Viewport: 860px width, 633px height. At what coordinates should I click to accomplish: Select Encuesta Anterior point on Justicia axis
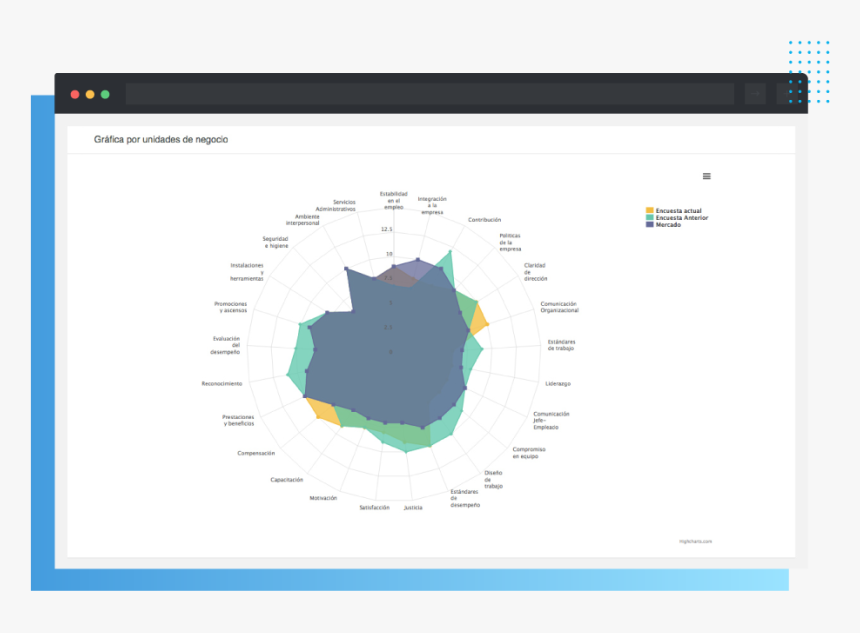(406, 451)
